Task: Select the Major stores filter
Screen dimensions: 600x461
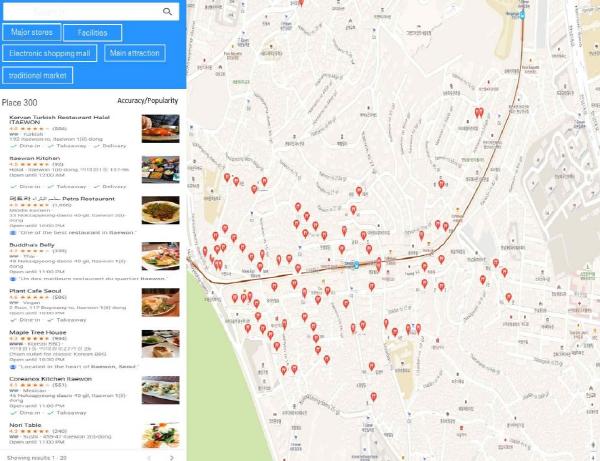Action: tap(32, 32)
